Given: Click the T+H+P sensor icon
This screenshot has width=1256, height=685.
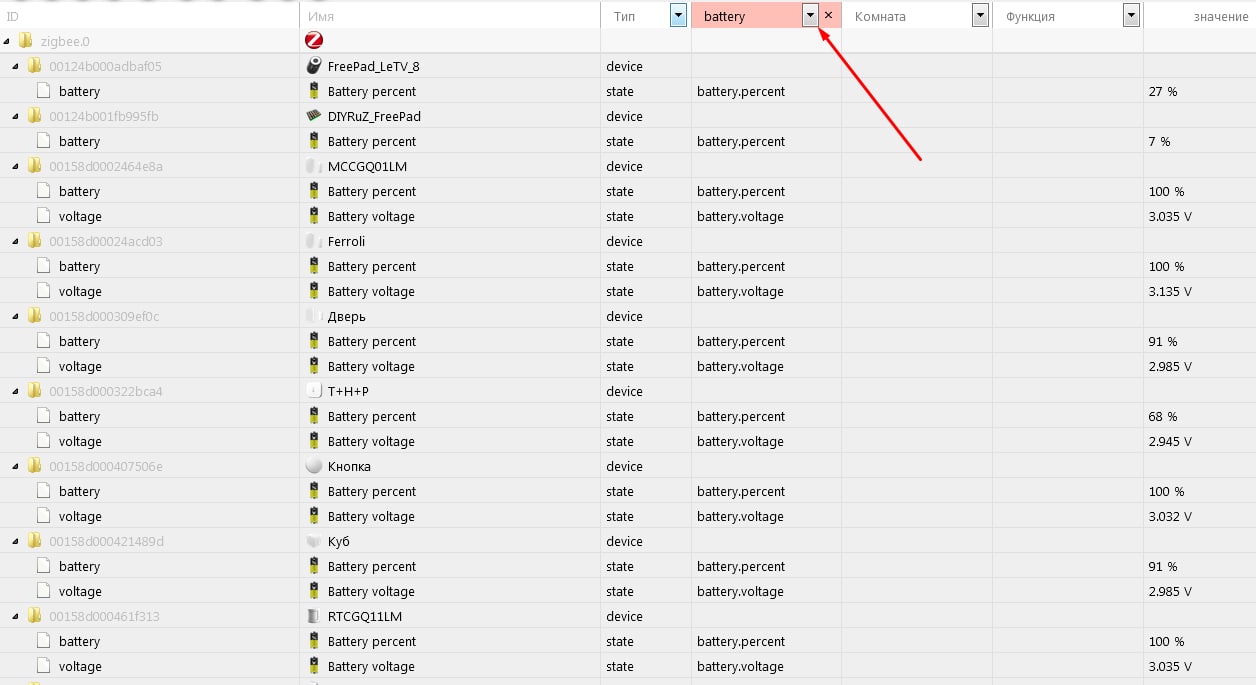Looking at the screenshot, I should 313,391.
